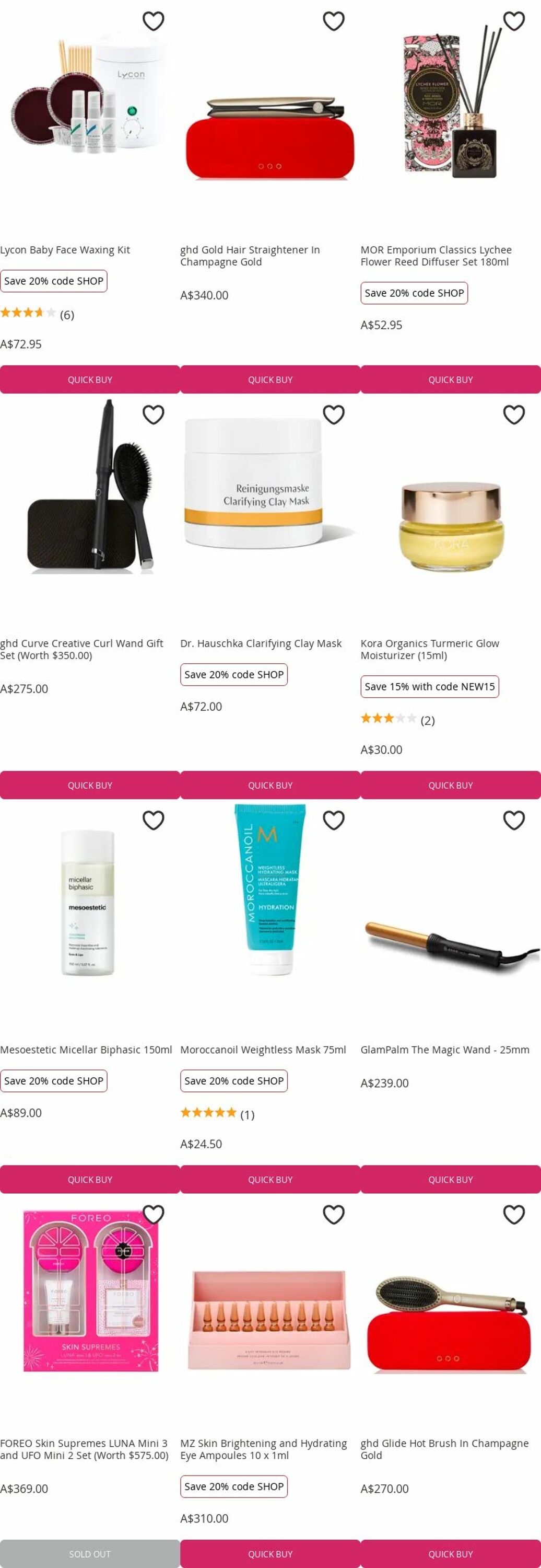Open the Kora Turmeric Moisturizer star rating reviews
Image resolution: width=541 pixels, height=1568 pixels.
[x=397, y=720]
